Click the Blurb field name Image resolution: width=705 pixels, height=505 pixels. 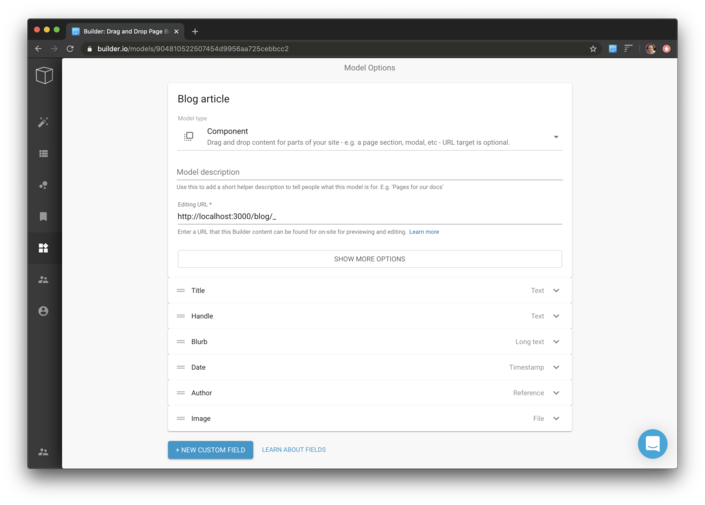[x=199, y=342]
